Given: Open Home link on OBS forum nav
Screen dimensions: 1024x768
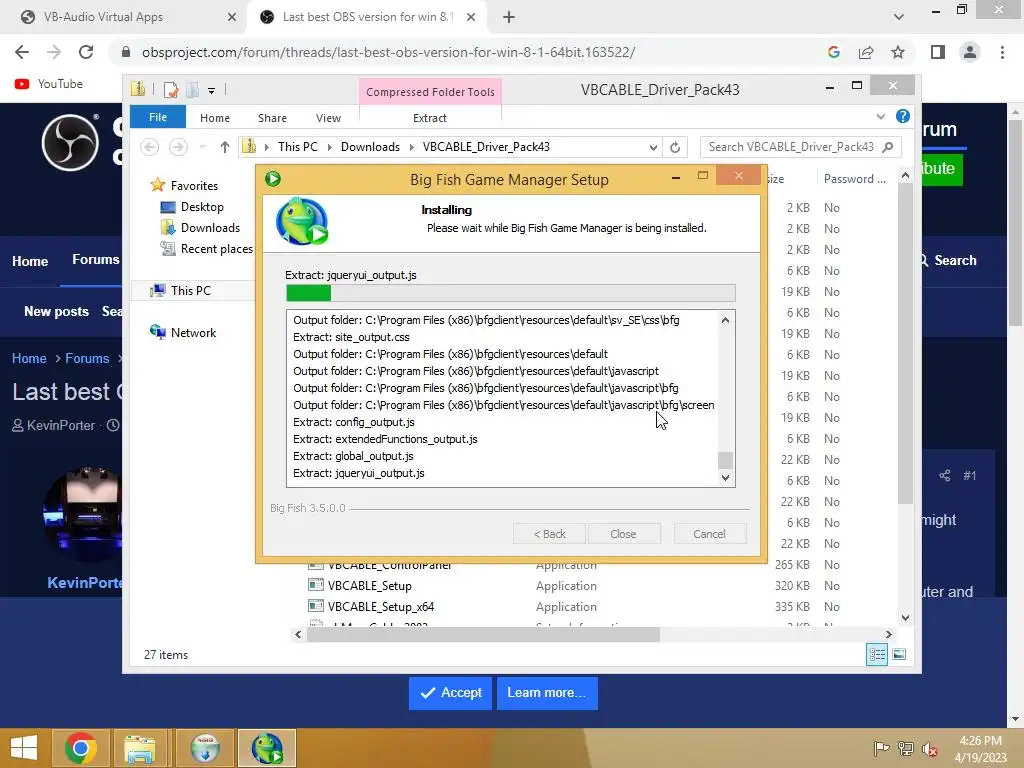Looking at the screenshot, I should coord(30,261).
